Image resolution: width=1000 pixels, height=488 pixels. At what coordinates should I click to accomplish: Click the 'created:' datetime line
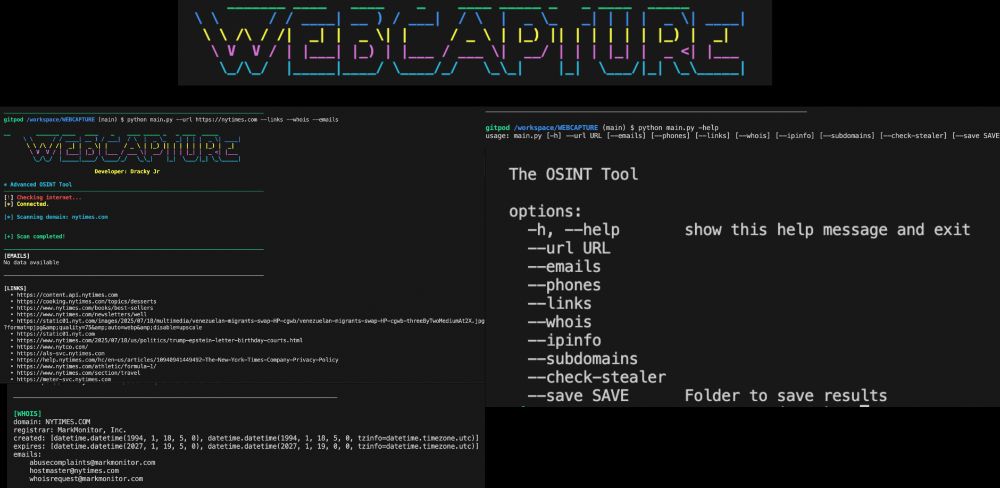(x=246, y=438)
